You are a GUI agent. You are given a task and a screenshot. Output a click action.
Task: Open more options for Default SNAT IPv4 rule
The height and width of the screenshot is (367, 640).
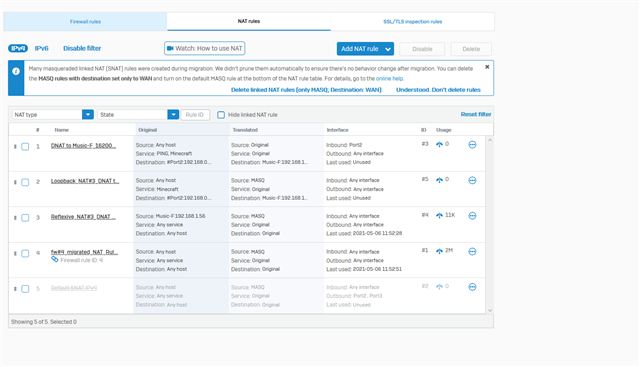pos(472,287)
